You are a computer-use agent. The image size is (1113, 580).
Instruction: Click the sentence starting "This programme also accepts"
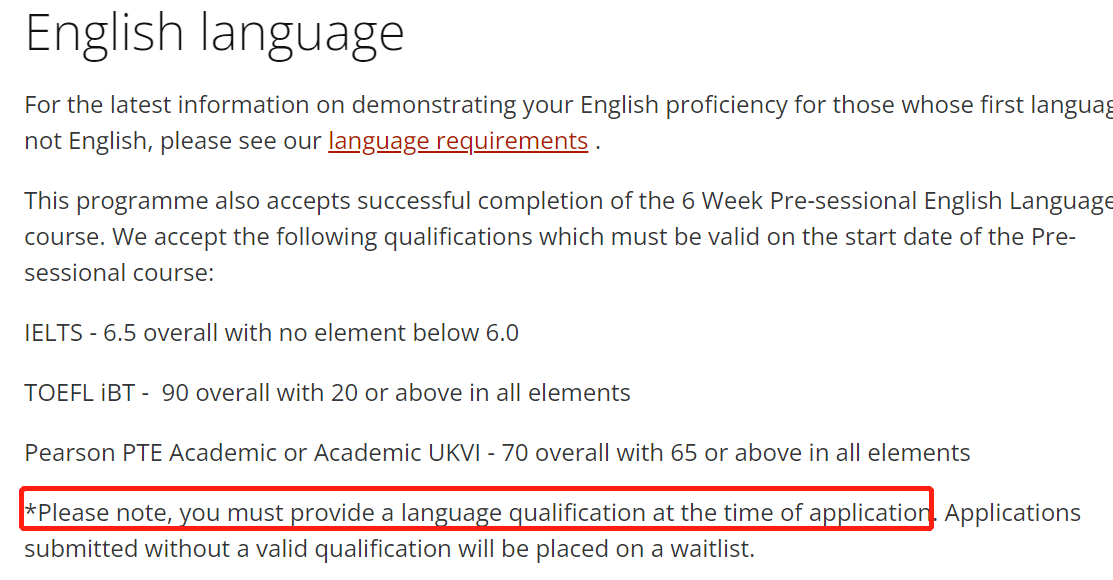tap(300, 201)
